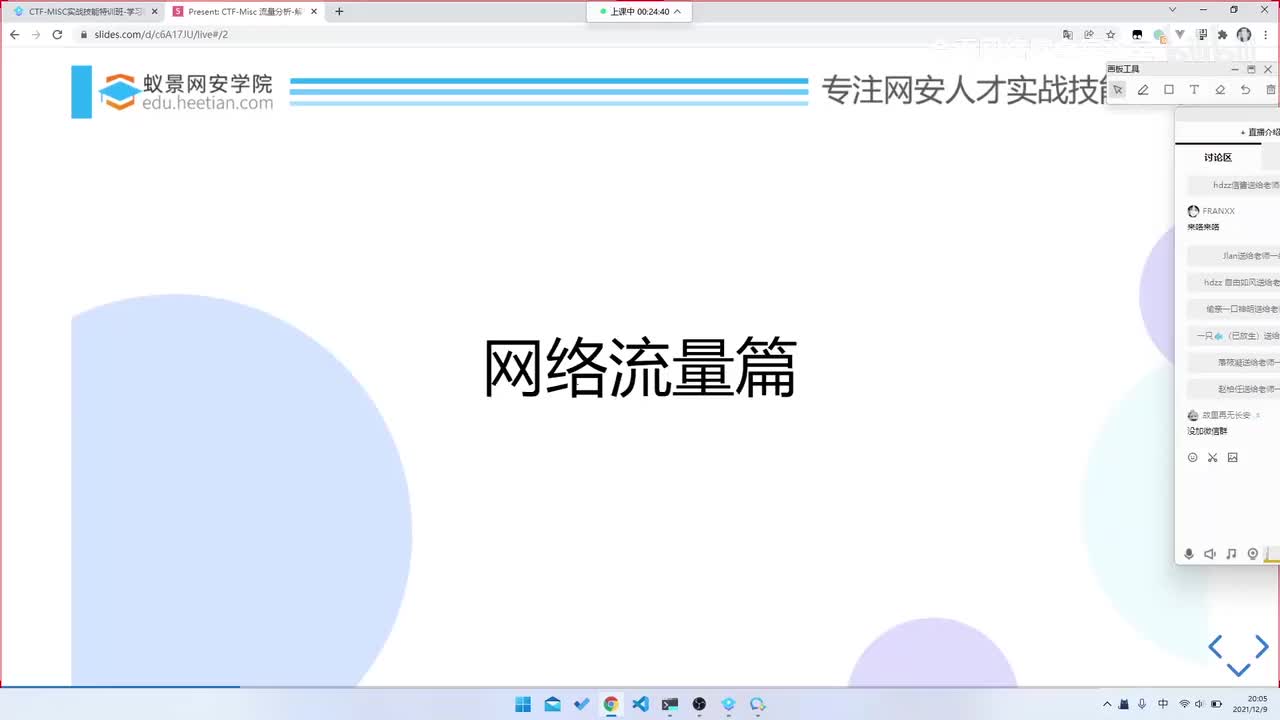The height and width of the screenshot is (720, 1280).
Task: Open the terminal from taskbar
Action: (670, 704)
